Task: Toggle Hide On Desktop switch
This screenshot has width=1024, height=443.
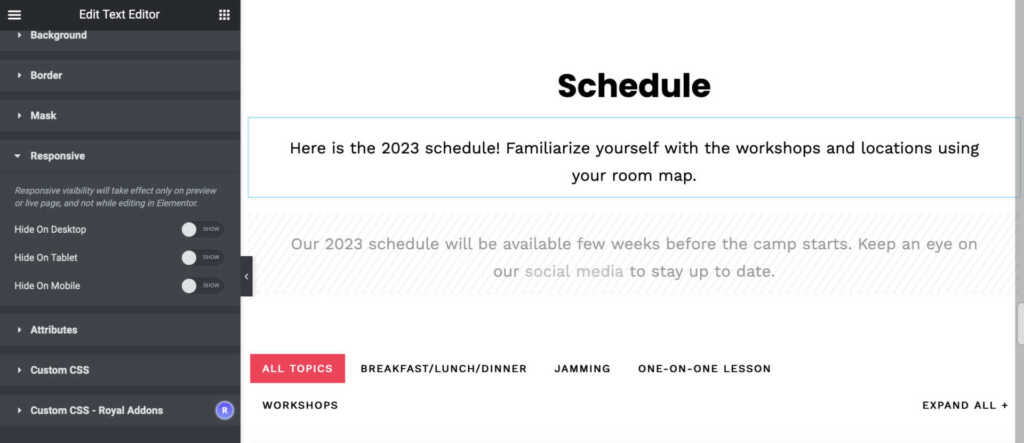Action: pyautogui.click(x=202, y=229)
